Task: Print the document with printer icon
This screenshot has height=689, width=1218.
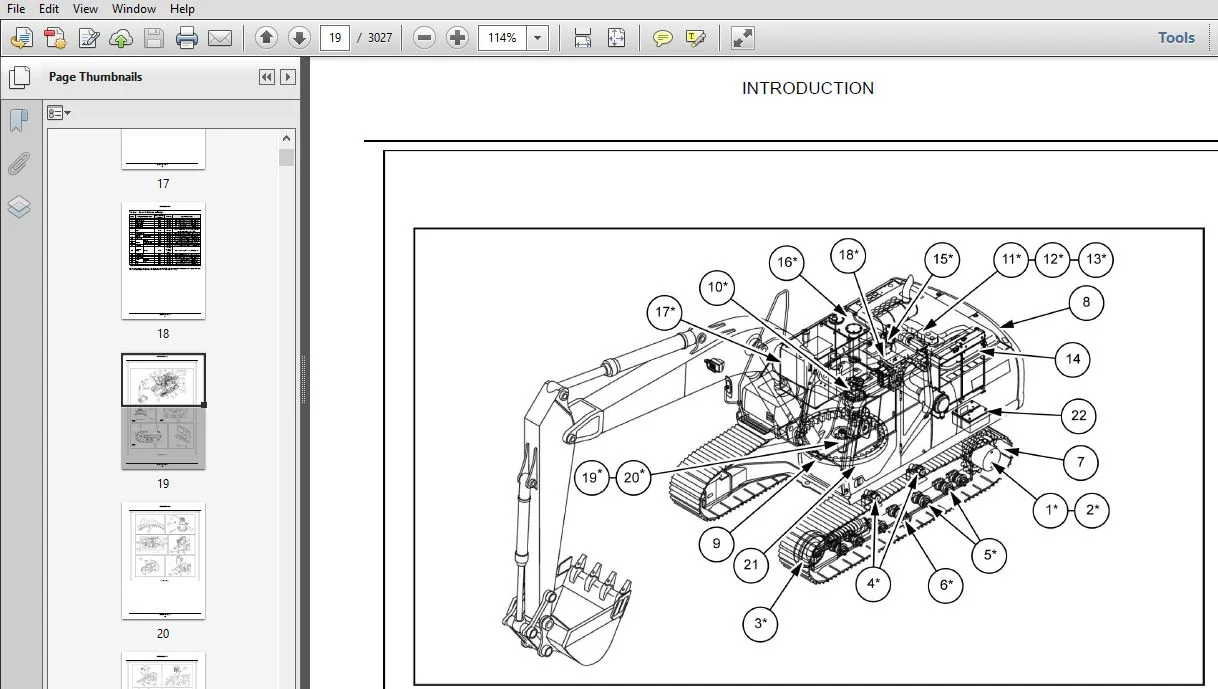Action: (187, 39)
